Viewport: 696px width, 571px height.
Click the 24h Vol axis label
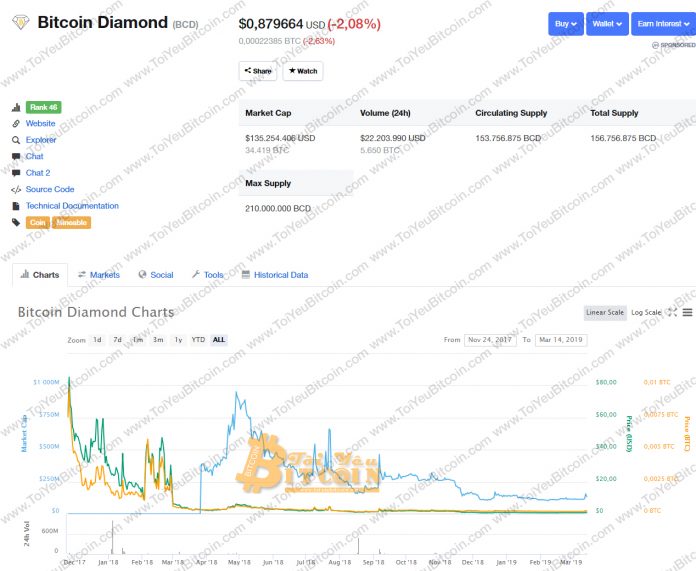pos(26,533)
